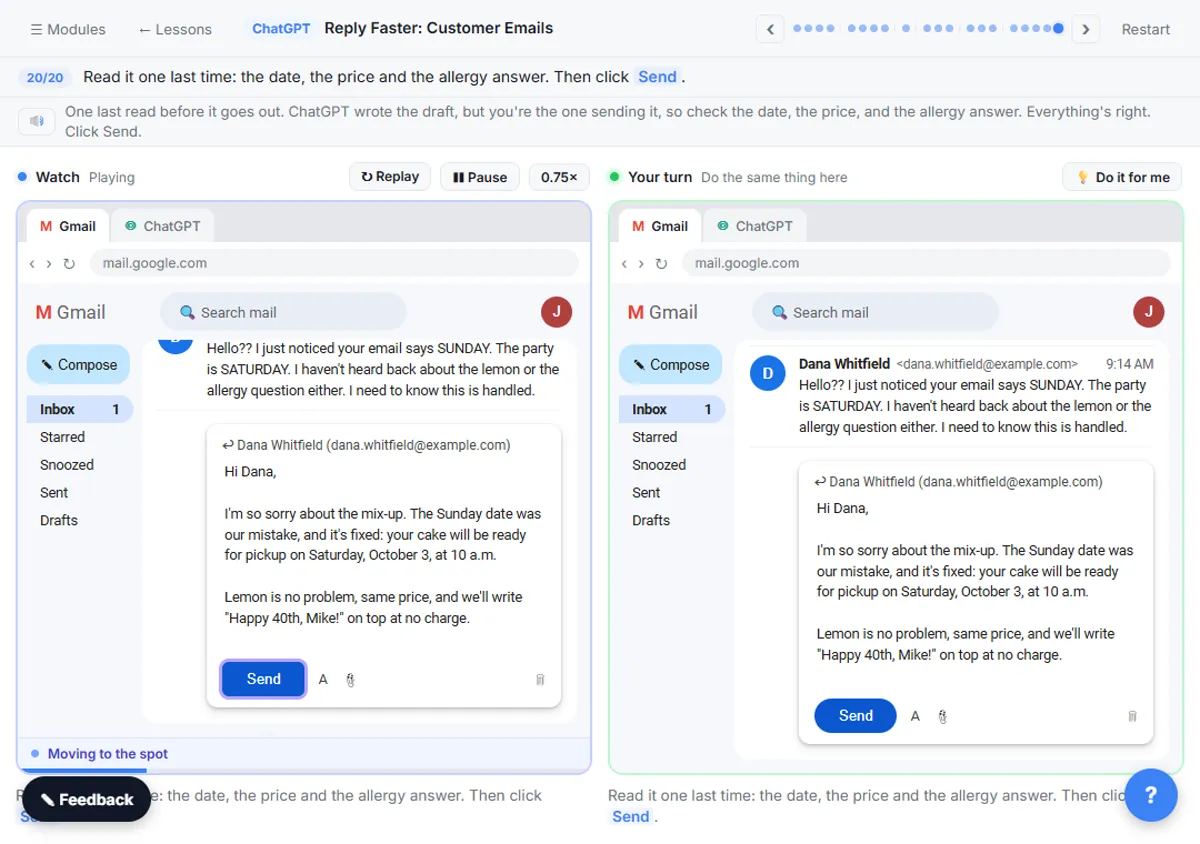This screenshot has height=844, width=1200.
Task: Open the help question mark button
Action: (x=1151, y=795)
